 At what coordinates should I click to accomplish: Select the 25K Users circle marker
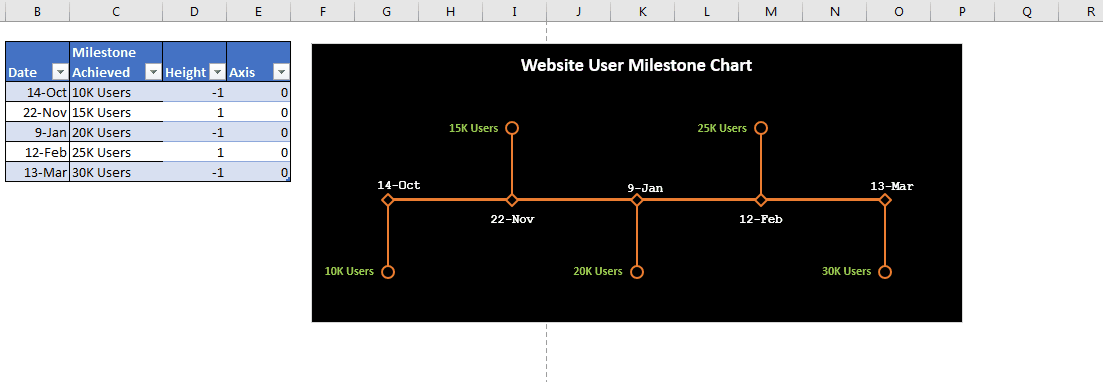coord(760,128)
